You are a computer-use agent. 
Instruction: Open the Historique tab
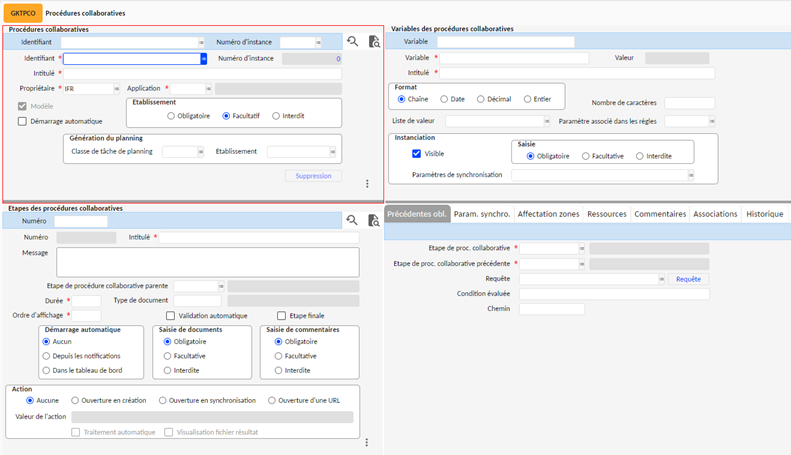pyautogui.click(x=764, y=214)
